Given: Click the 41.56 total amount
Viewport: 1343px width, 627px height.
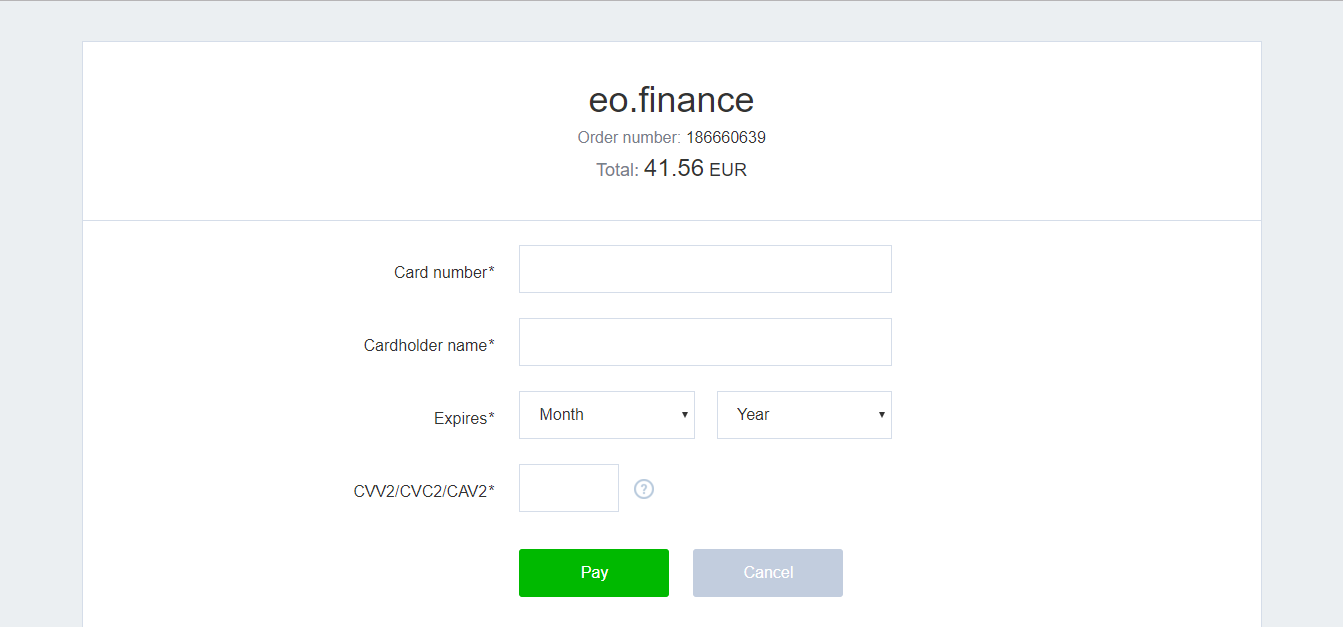Looking at the screenshot, I should pos(674,168).
